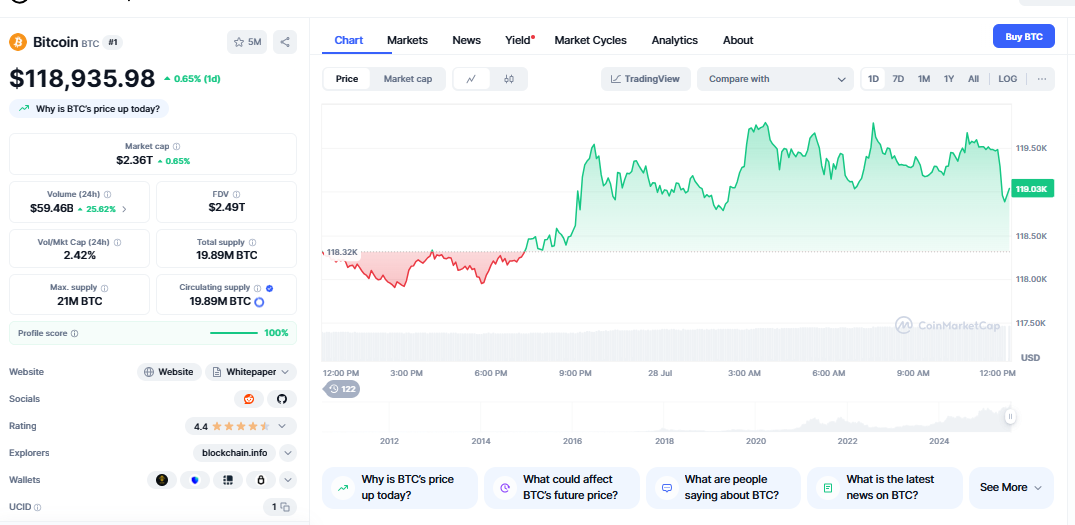The width and height of the screenshot is (1075, 525).
Task: Click the chart history 122 clock badge
Action: 341,389
